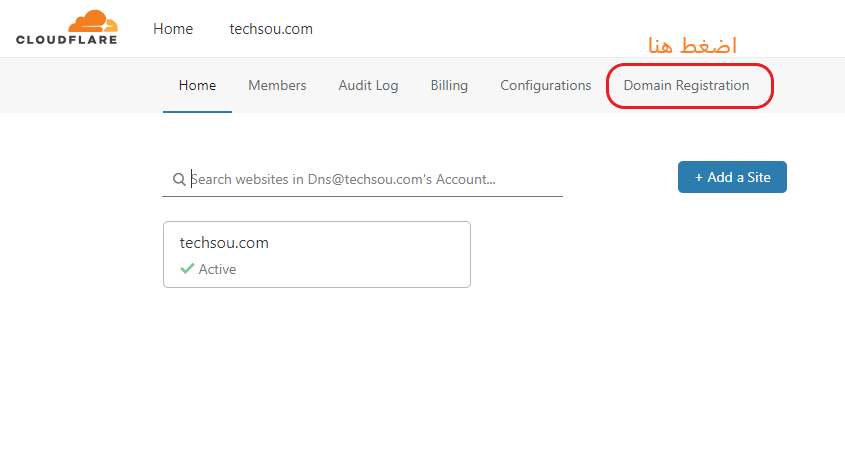Open the Audit Log tab

(368, 85)
